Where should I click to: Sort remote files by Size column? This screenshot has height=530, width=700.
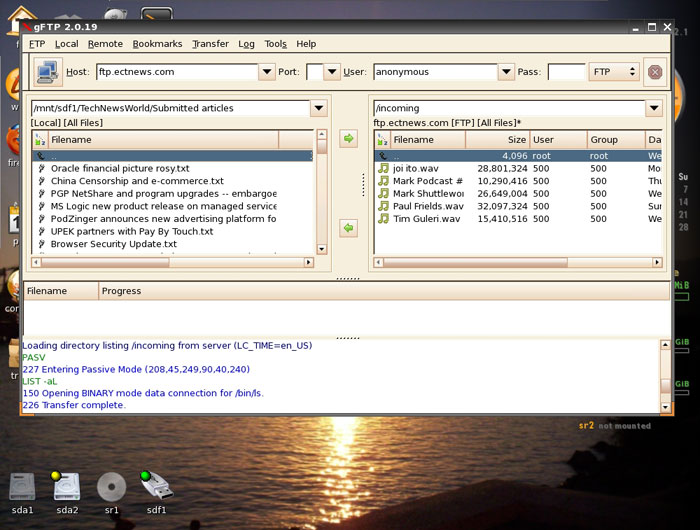(498, 140)
